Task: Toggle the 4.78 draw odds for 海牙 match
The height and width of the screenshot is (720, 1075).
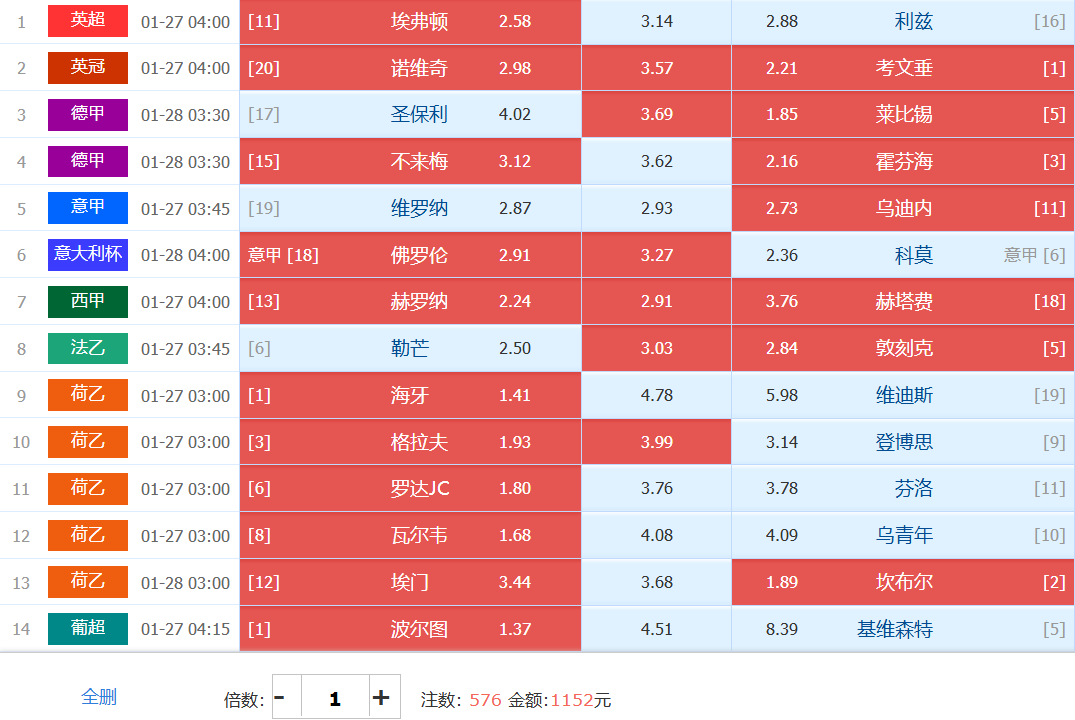Action: coord(656,395)
